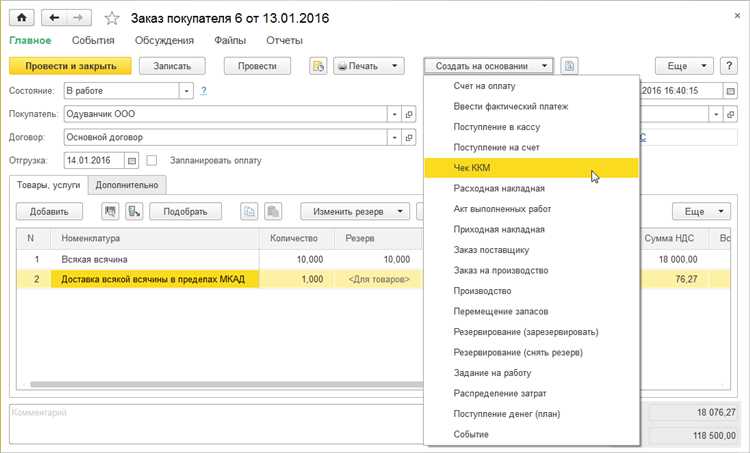Viewport: 750px width, 453px height.
Task: Choose Задание на работу
Action: click(531, 373)
